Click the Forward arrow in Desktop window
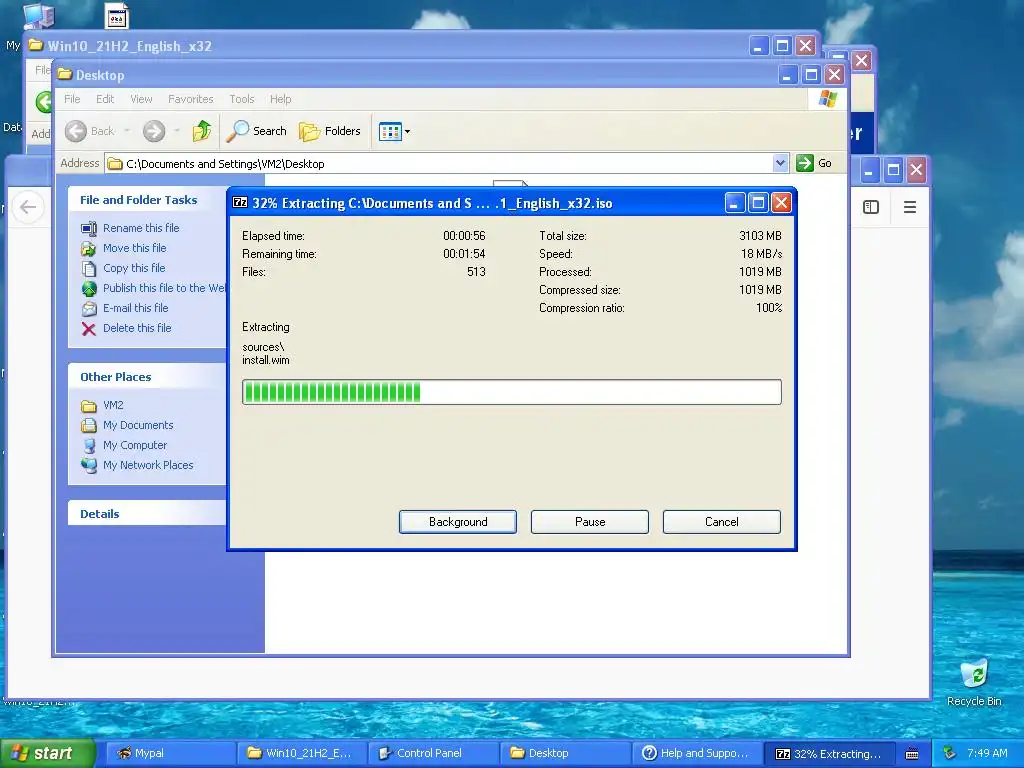 (154, 131)
